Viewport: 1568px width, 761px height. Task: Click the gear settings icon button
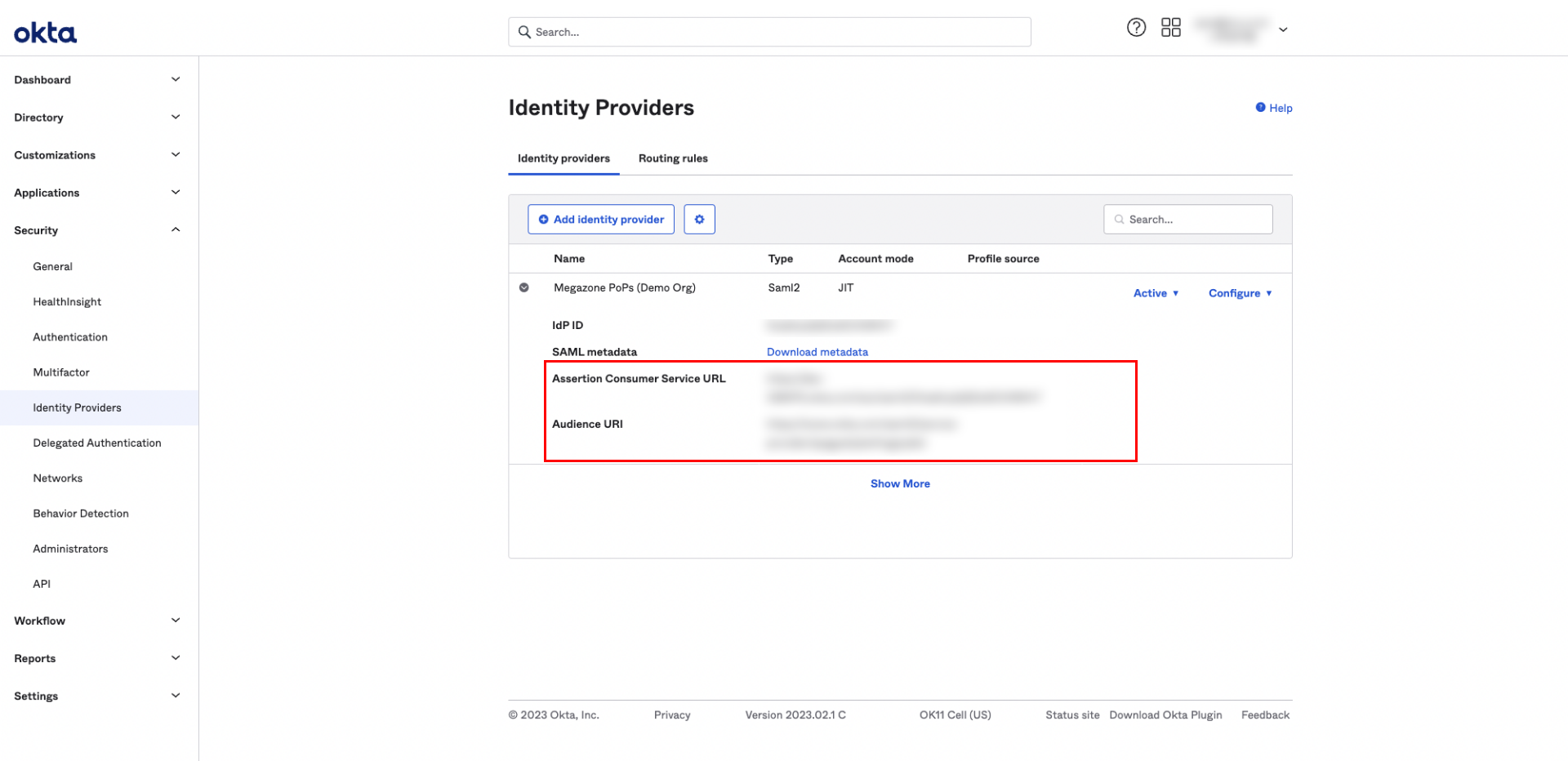click(699, 220)
